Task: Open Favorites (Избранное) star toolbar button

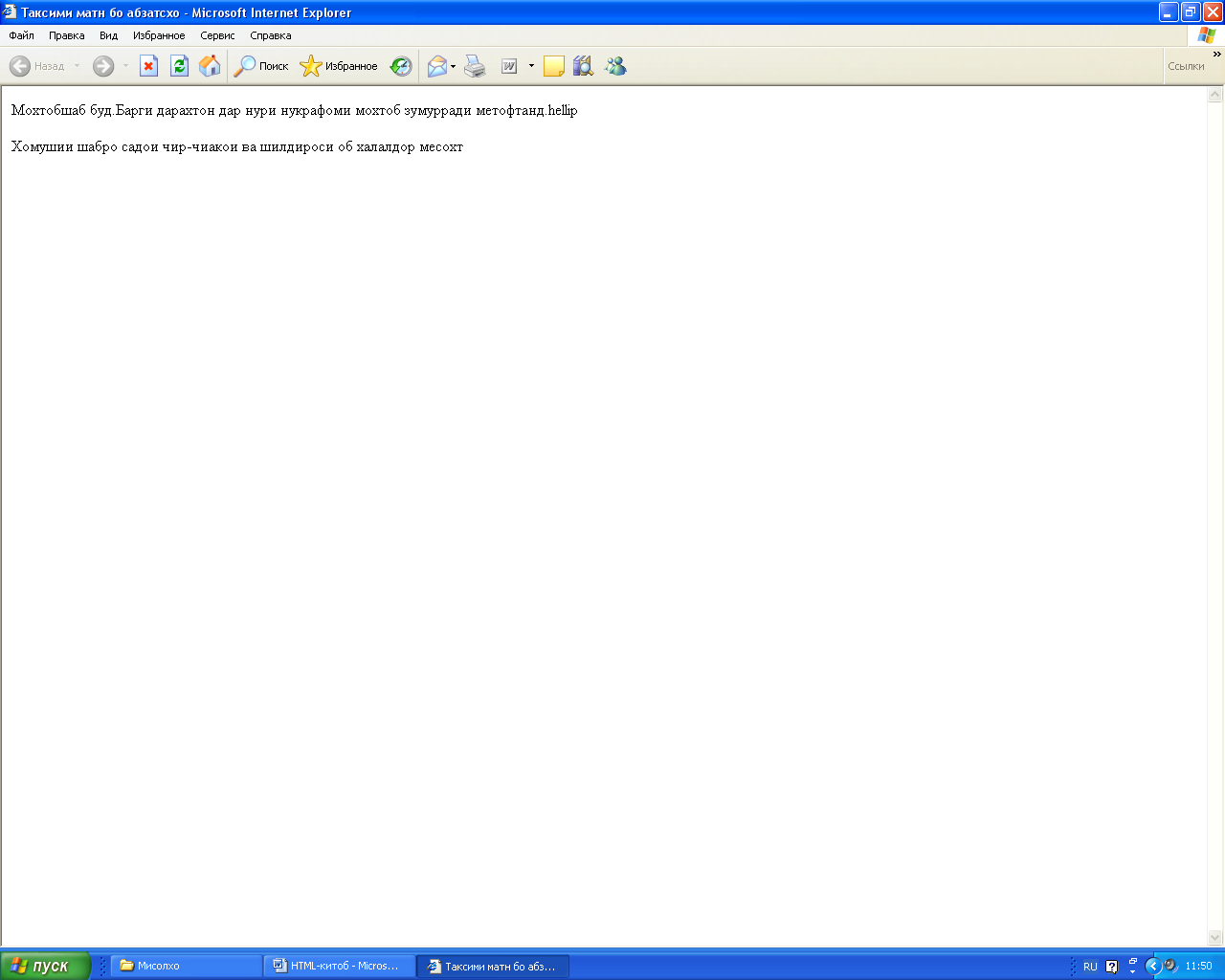Action: click(x=339, y=66)
